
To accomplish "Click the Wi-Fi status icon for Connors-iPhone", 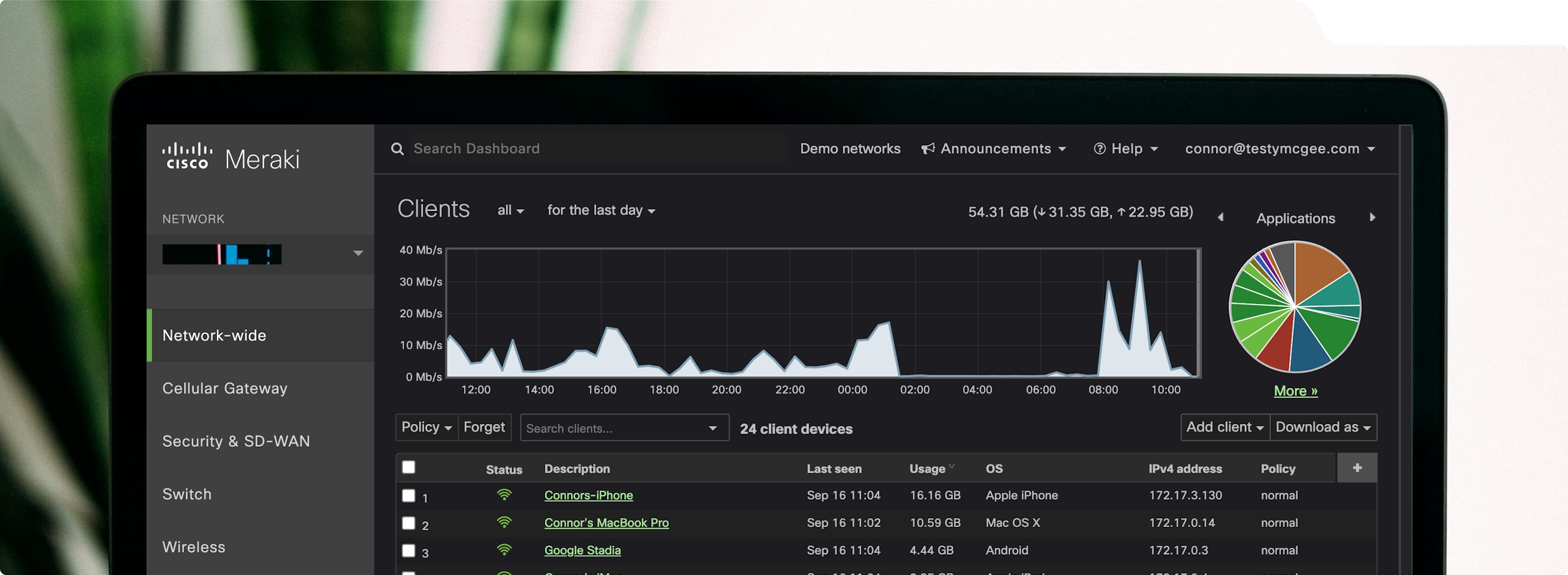I will point(504,495).
